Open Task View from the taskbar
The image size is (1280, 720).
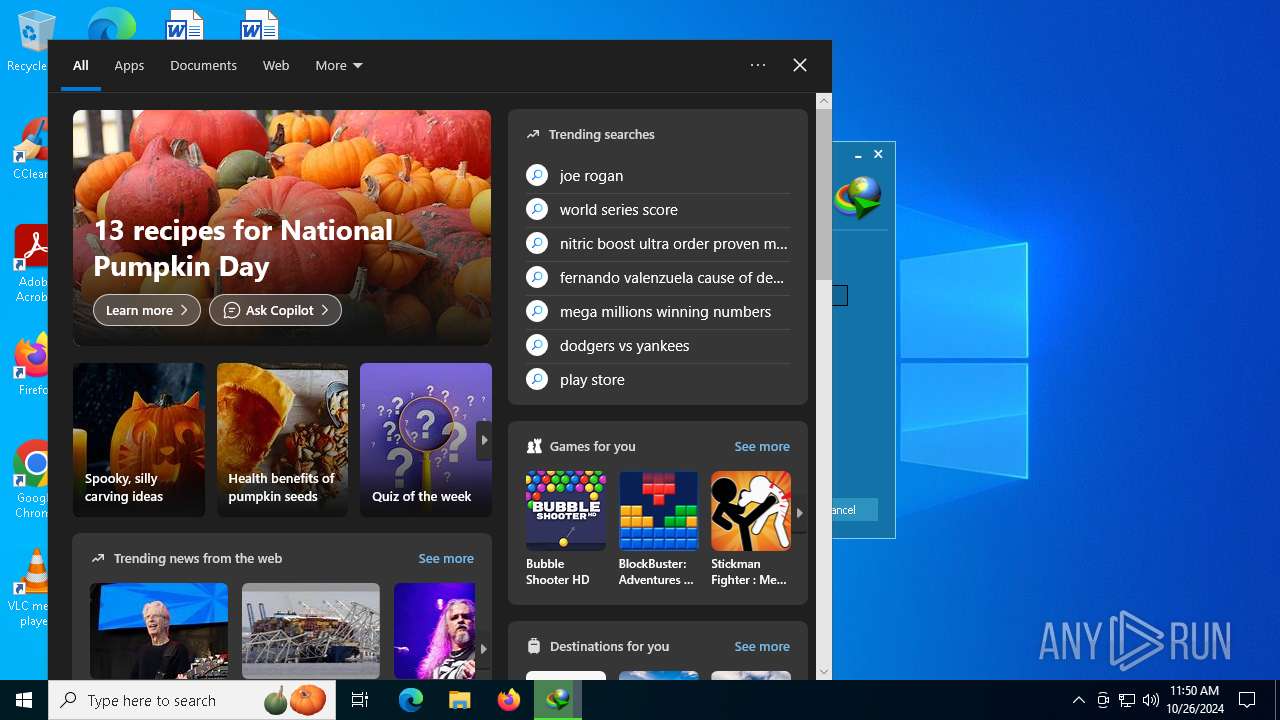[360, 700]
